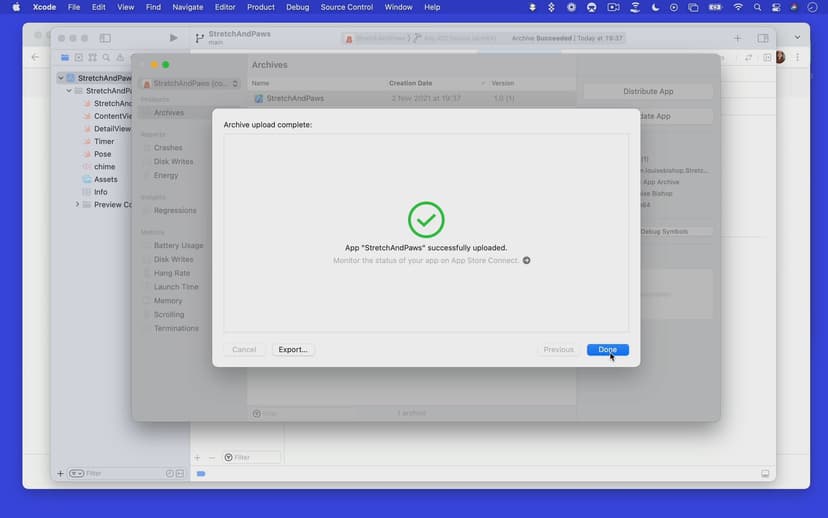Click the navigator Filter field
828x518 pixels.
(x=120, y=473)
